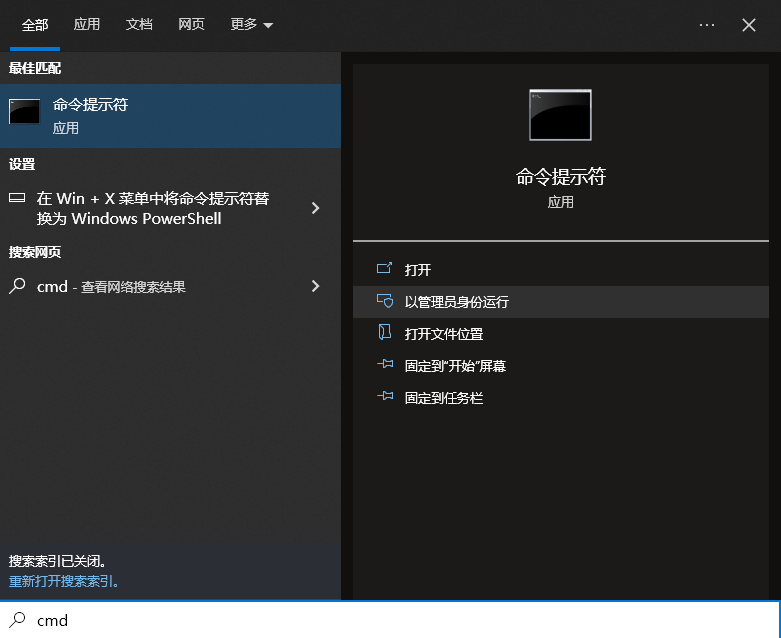Click the settings result keyboard icon
The height and width of the screenshot is (638, 781).
click(x=17, y=198)
